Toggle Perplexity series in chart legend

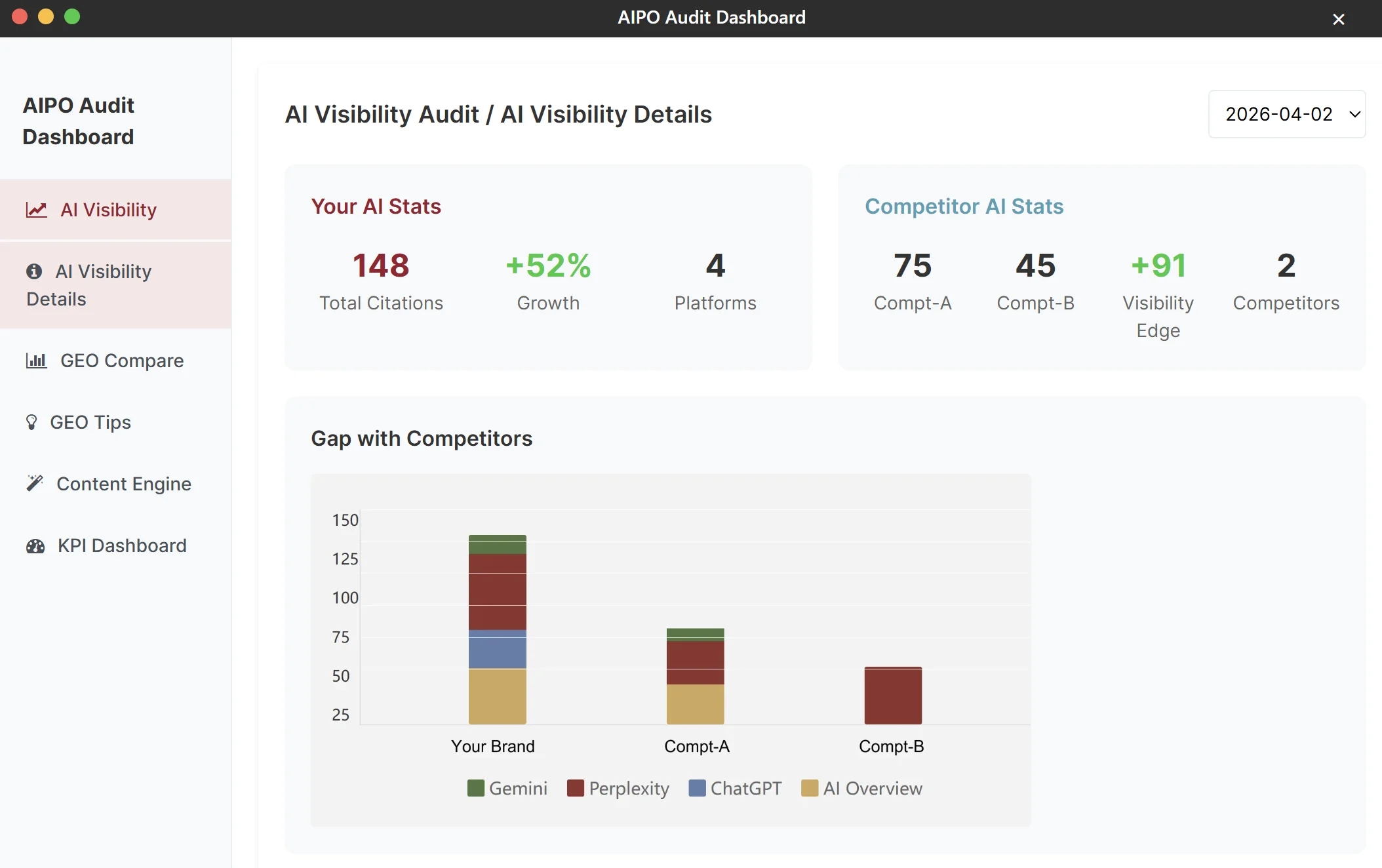618,788
